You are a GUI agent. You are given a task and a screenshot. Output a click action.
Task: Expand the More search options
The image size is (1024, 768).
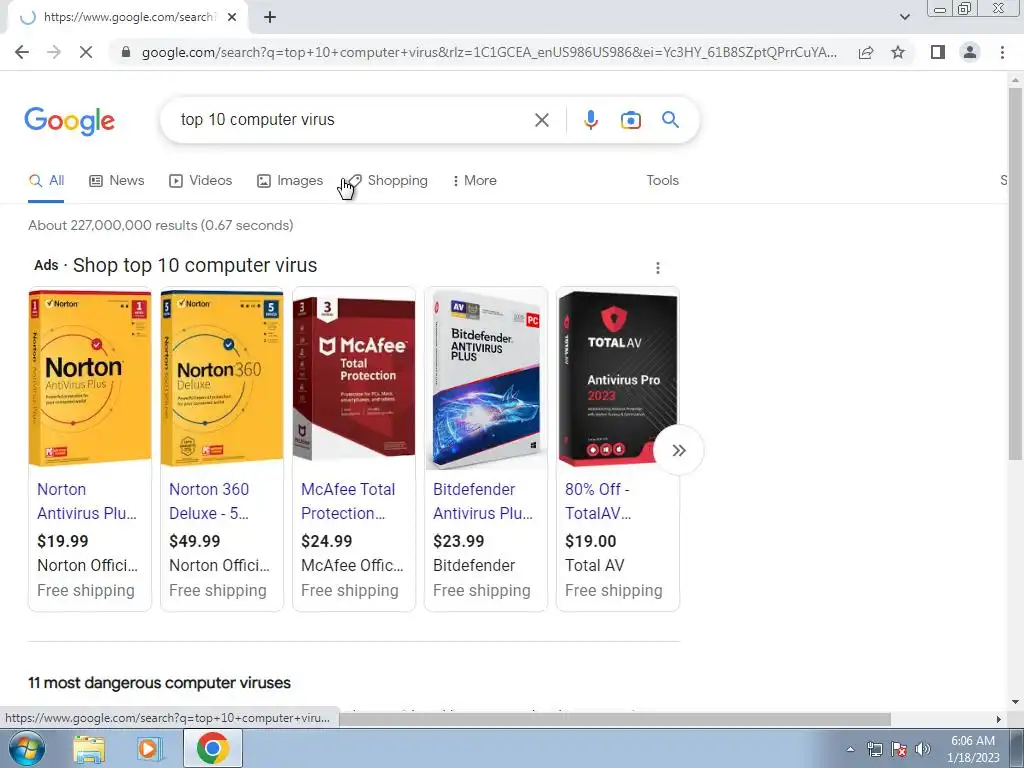475,180
